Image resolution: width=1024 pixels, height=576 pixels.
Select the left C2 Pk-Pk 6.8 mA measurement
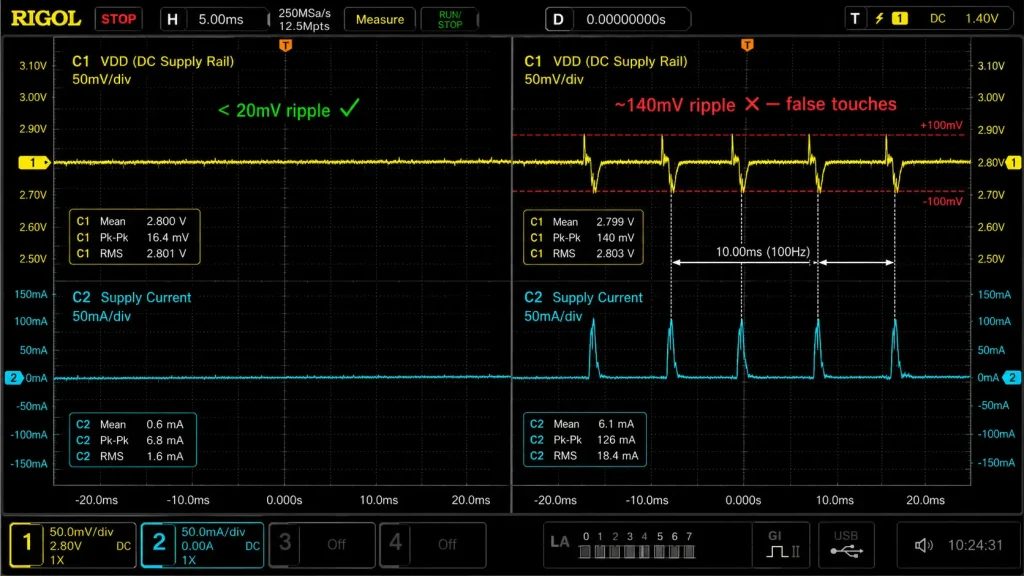tap(130, 440)
